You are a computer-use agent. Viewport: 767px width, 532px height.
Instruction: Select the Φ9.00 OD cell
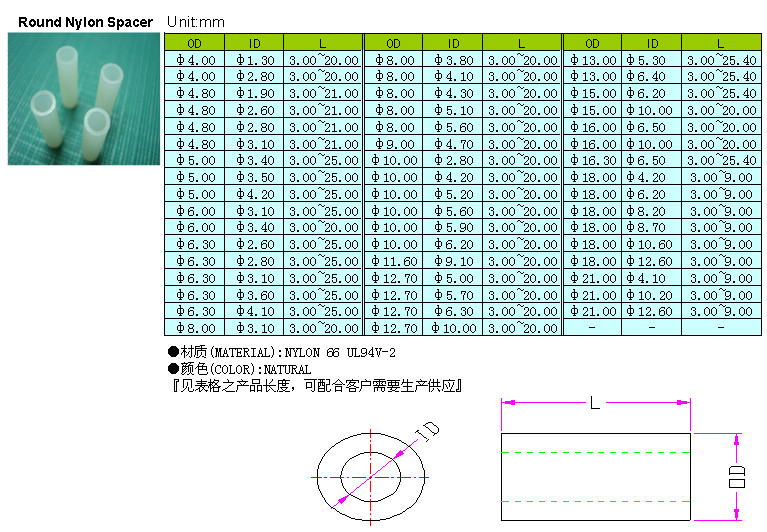pyautogui.click(x=393, y=144)
